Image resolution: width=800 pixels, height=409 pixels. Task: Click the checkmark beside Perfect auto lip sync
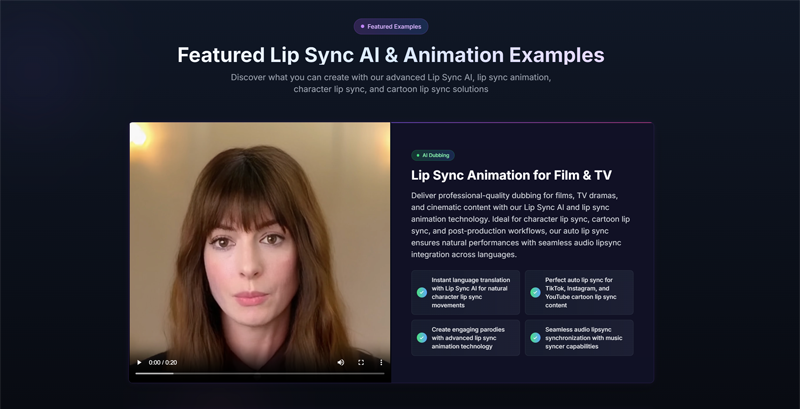click(535, 293)
